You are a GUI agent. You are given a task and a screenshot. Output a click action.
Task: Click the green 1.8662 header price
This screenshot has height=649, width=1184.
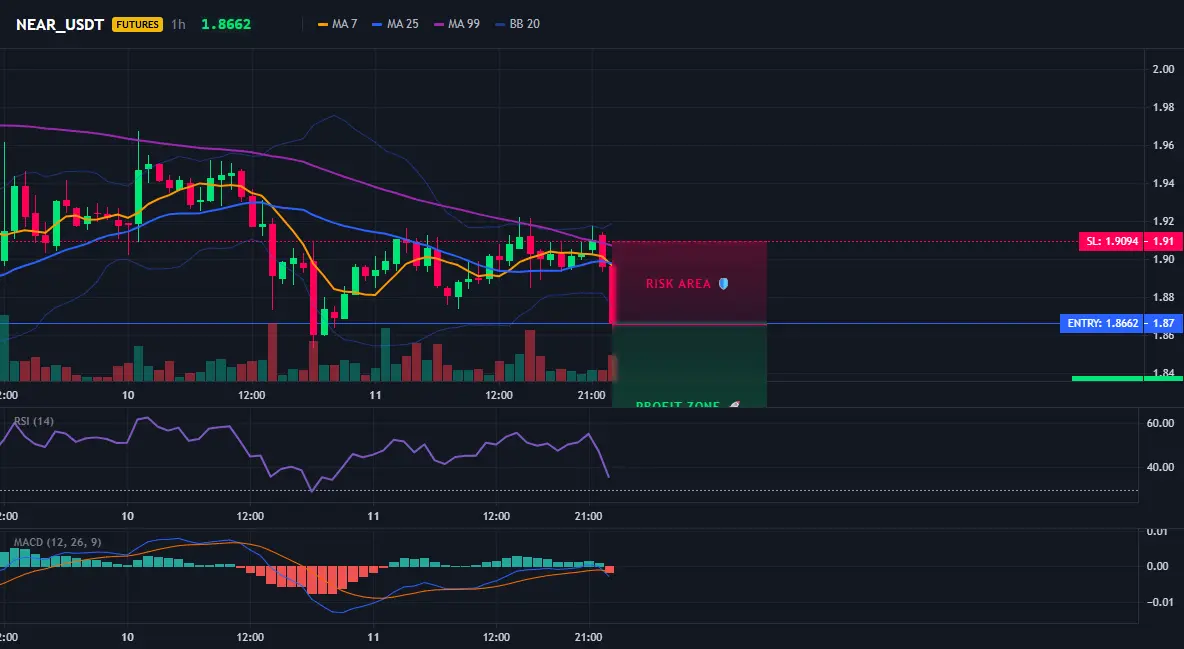tap(226, 24)
